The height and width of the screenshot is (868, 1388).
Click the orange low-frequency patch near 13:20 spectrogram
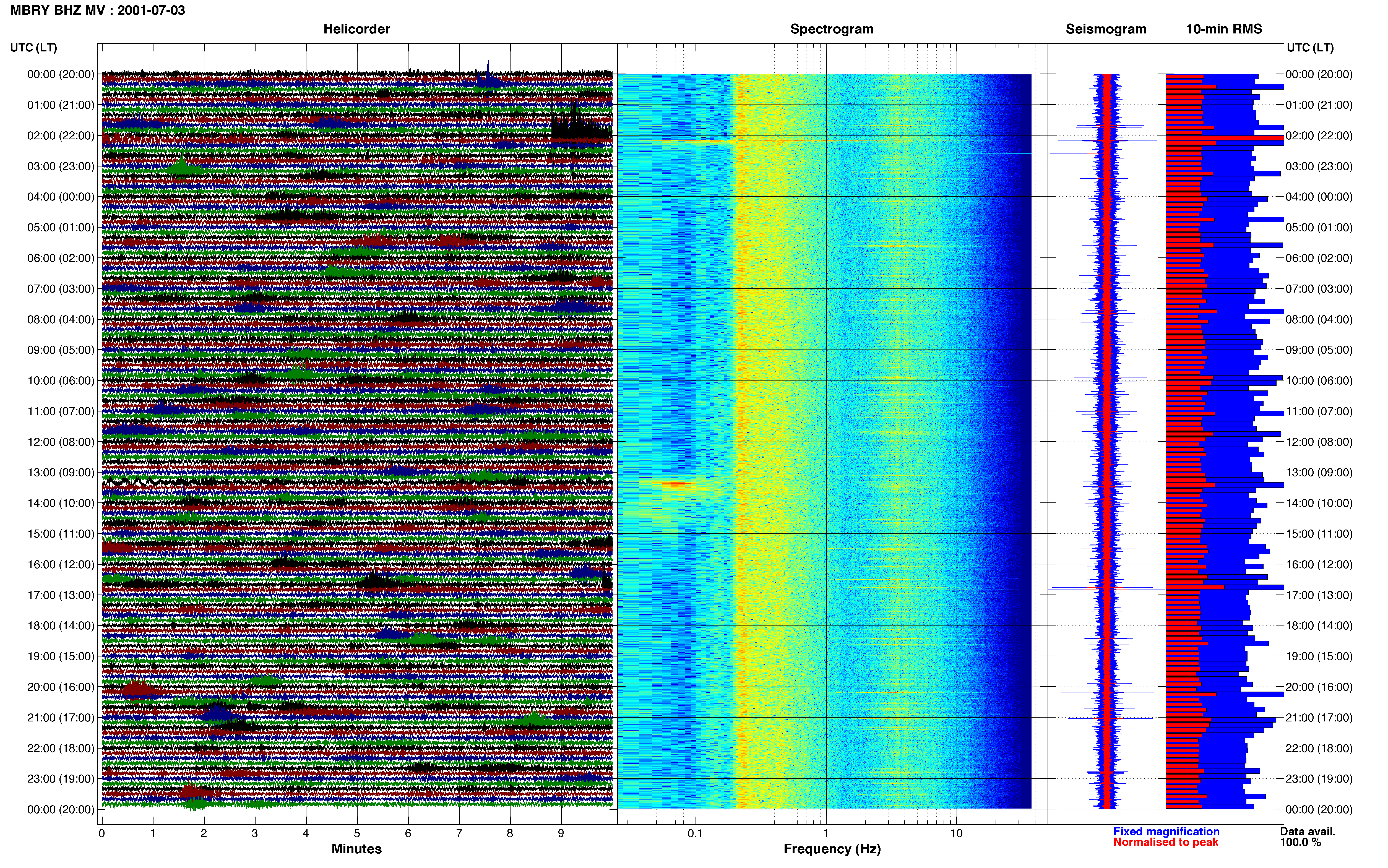(x=677, y=485)
